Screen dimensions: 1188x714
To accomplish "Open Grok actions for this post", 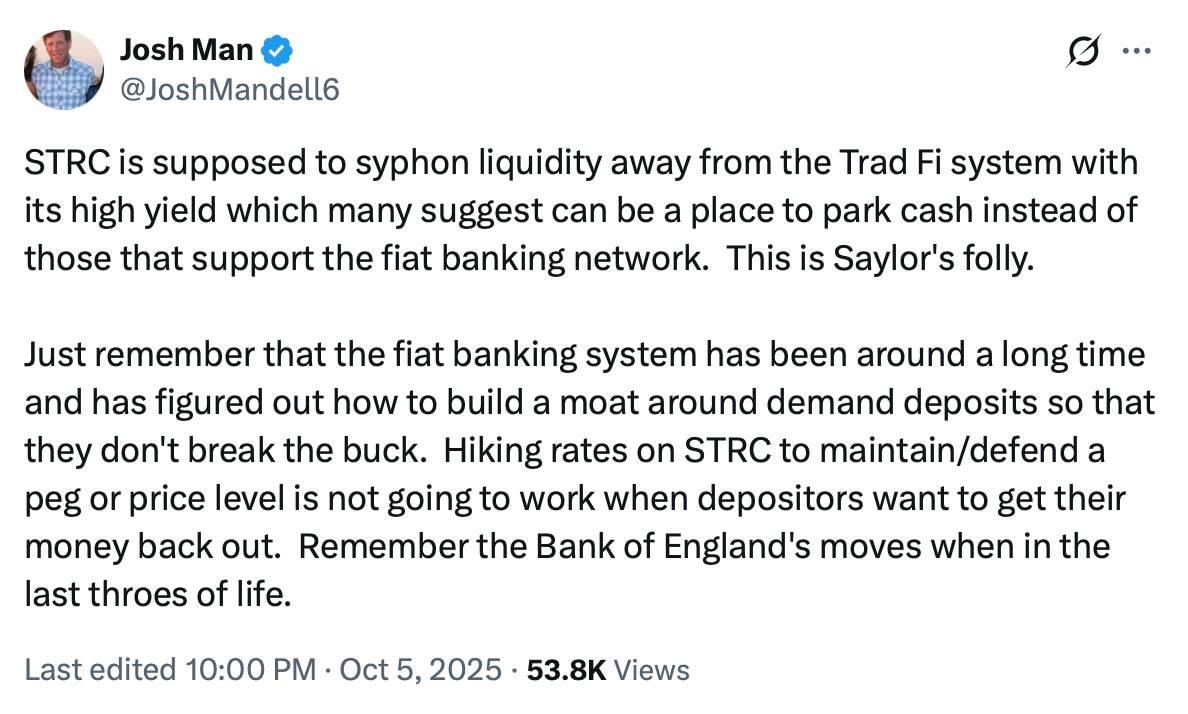I will [1085, 51].
